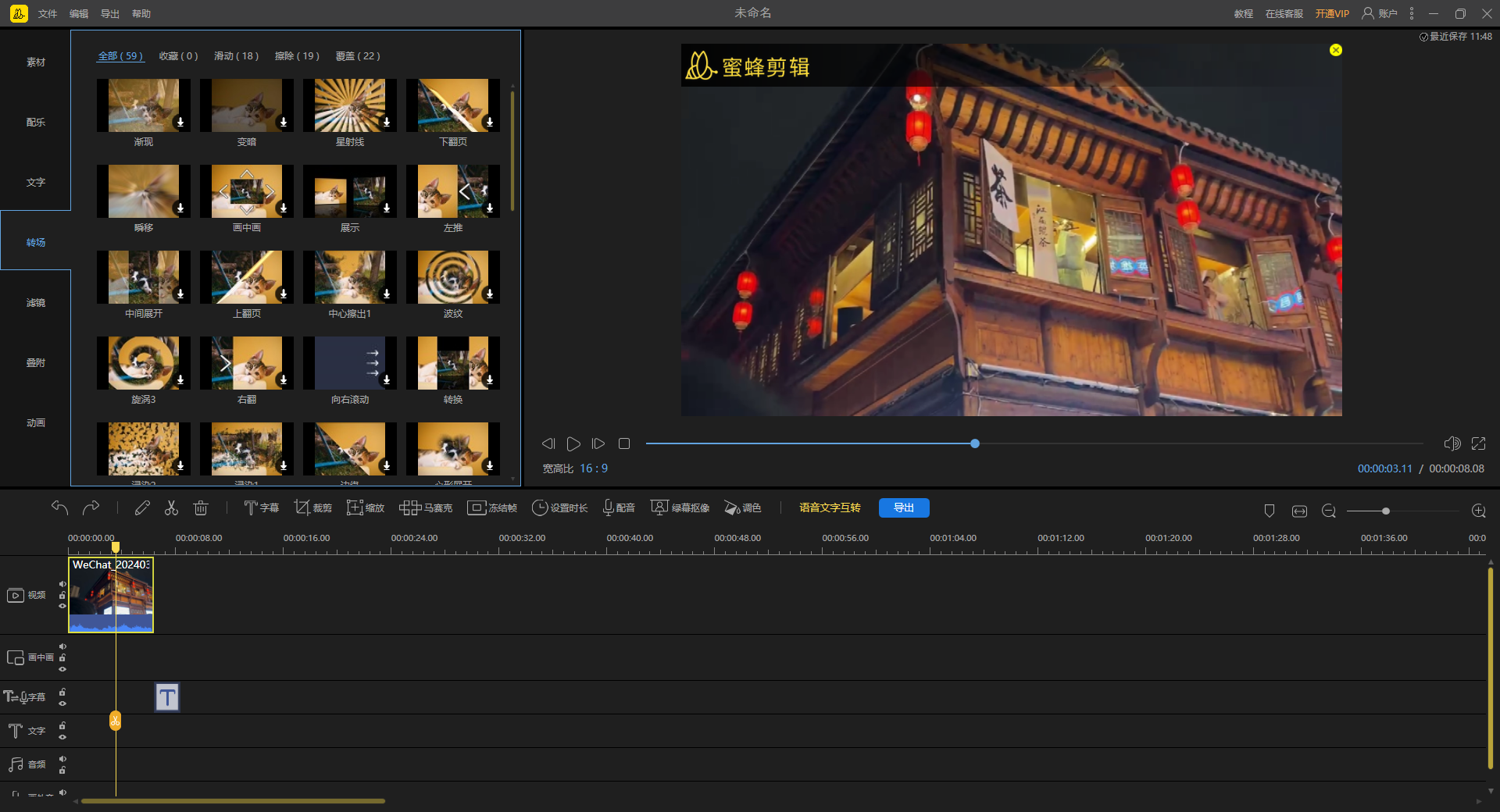
Task: Mute the 音频 track speaker
Action: (x=62, y=759)
